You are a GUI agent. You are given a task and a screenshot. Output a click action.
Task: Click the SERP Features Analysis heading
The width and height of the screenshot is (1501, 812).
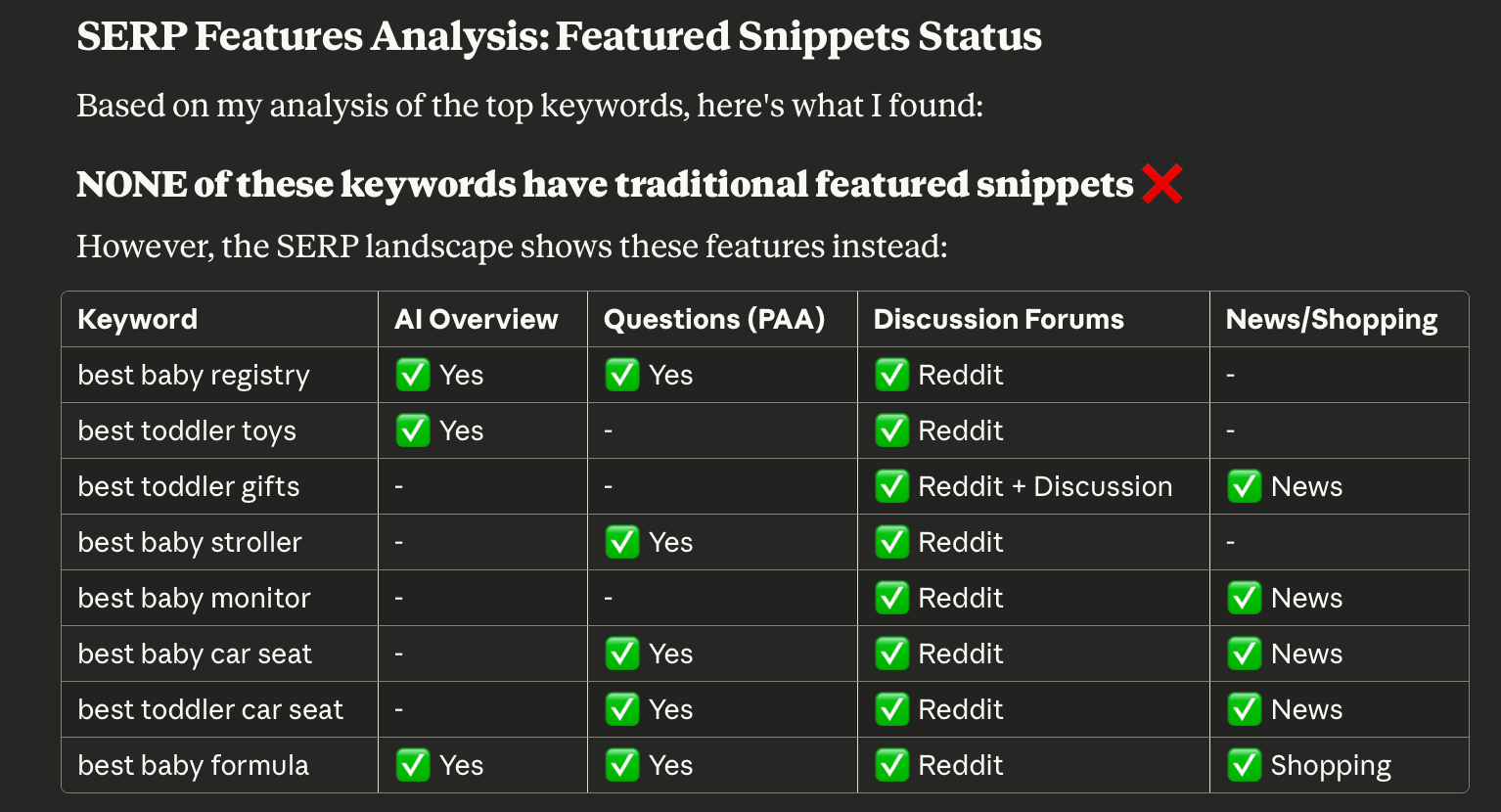click(x=559, y=37)
